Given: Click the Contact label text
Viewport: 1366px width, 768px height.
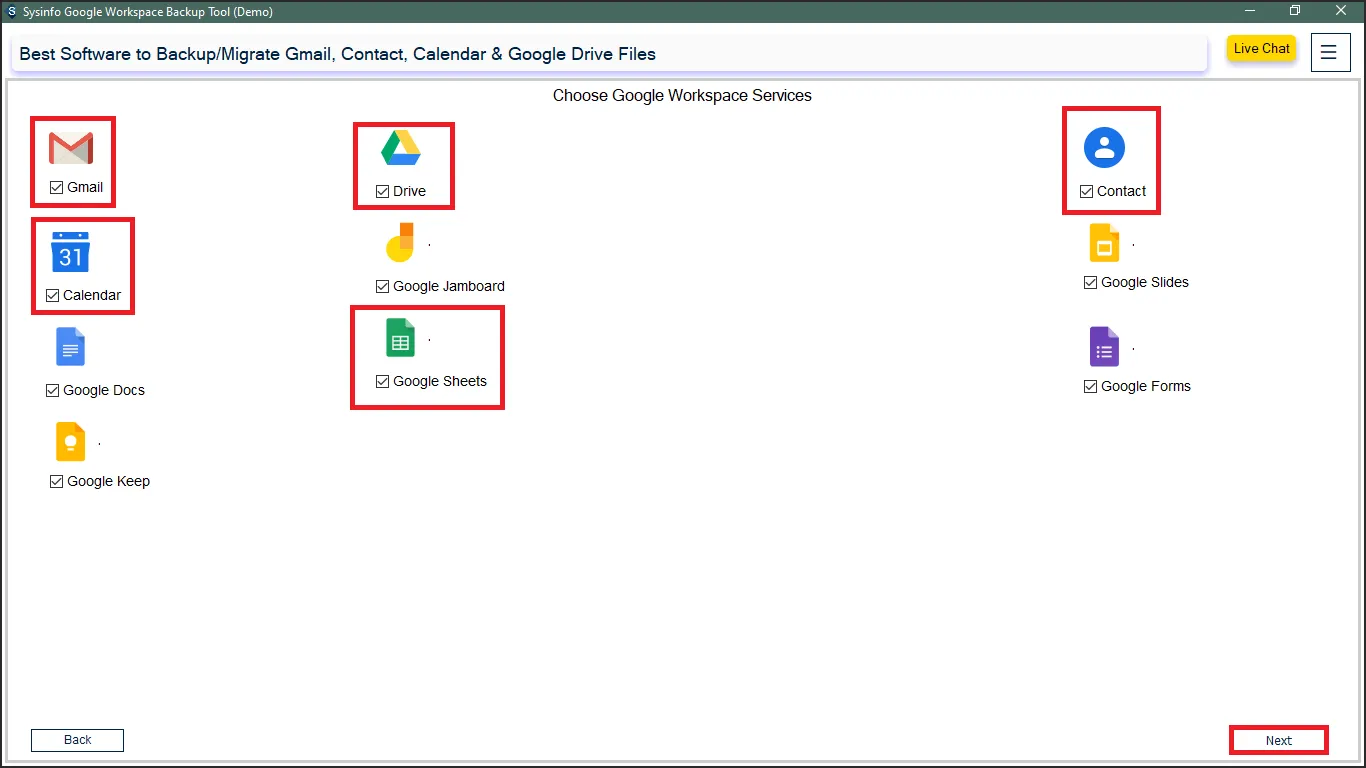Looking at the screenshot, I should (1122, 191).
